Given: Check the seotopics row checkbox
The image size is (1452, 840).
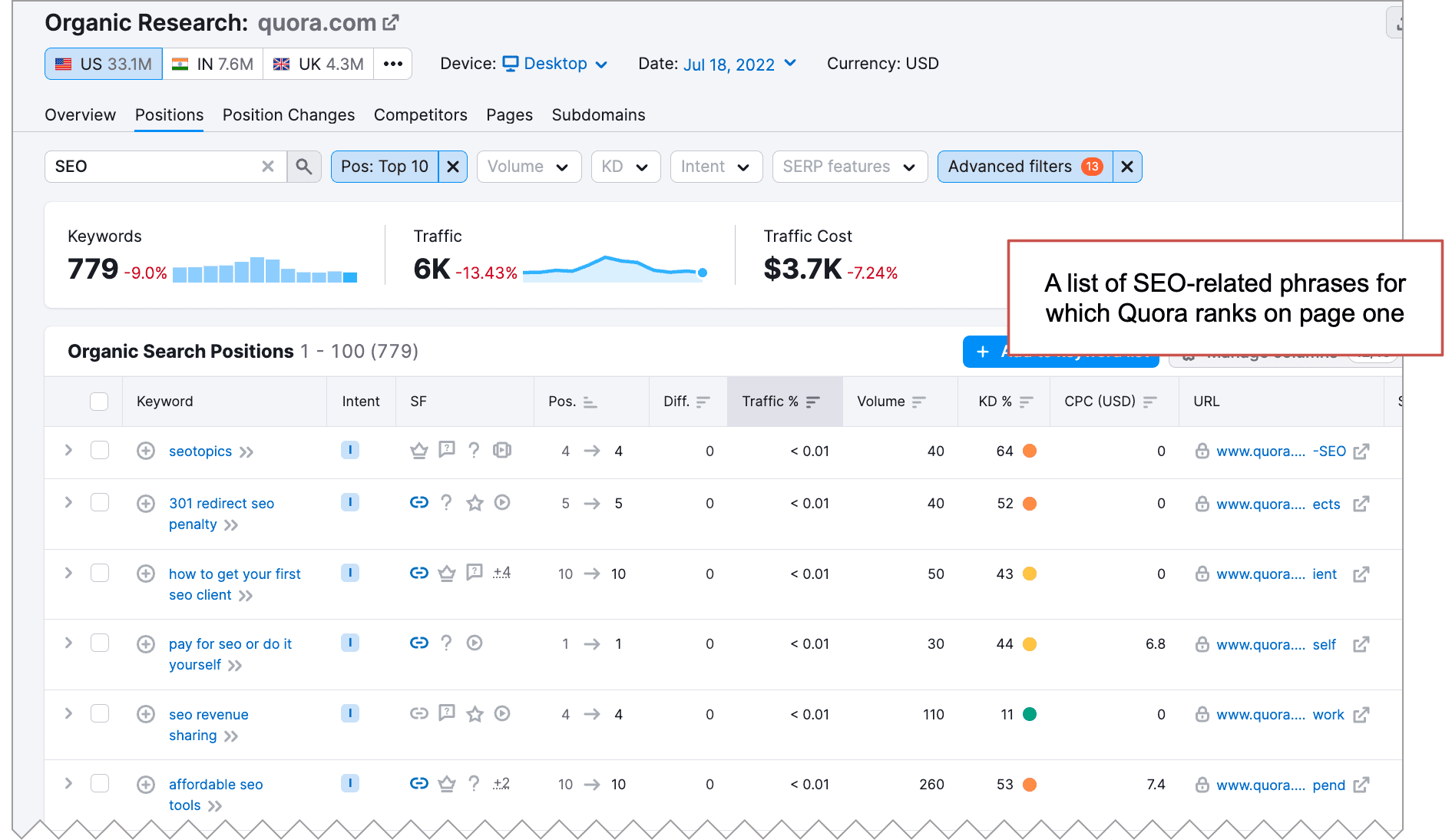Looking at the screenshot, I should (x=100, y=451).
